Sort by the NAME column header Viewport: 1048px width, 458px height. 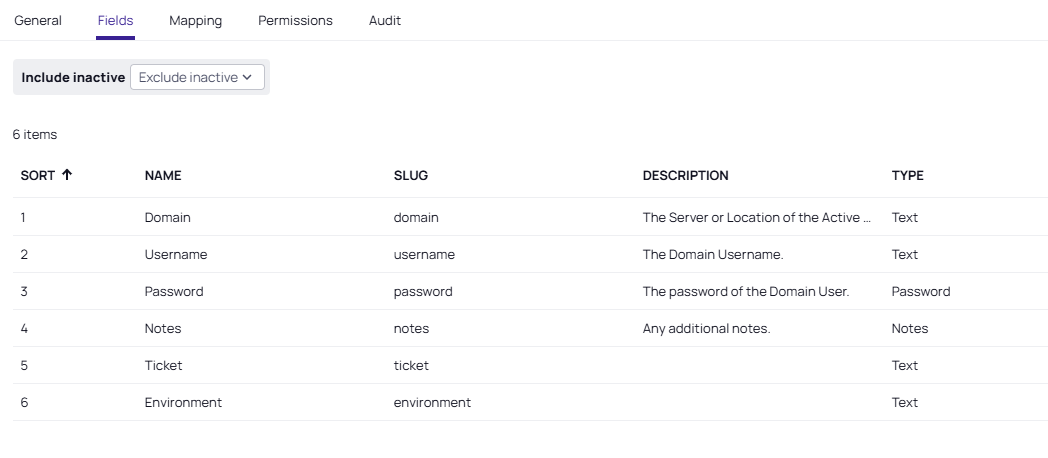[x=163, y=175]
